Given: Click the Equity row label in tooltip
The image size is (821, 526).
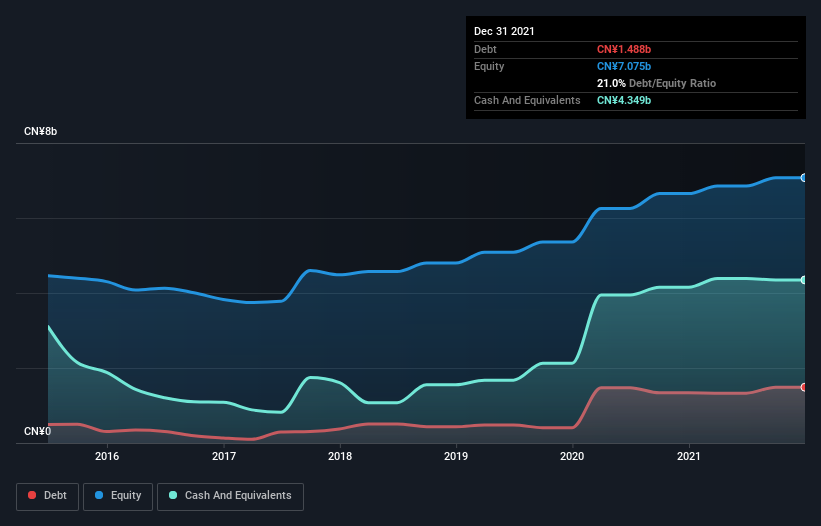Looking at the screenshot, I should tap(489, 66).
